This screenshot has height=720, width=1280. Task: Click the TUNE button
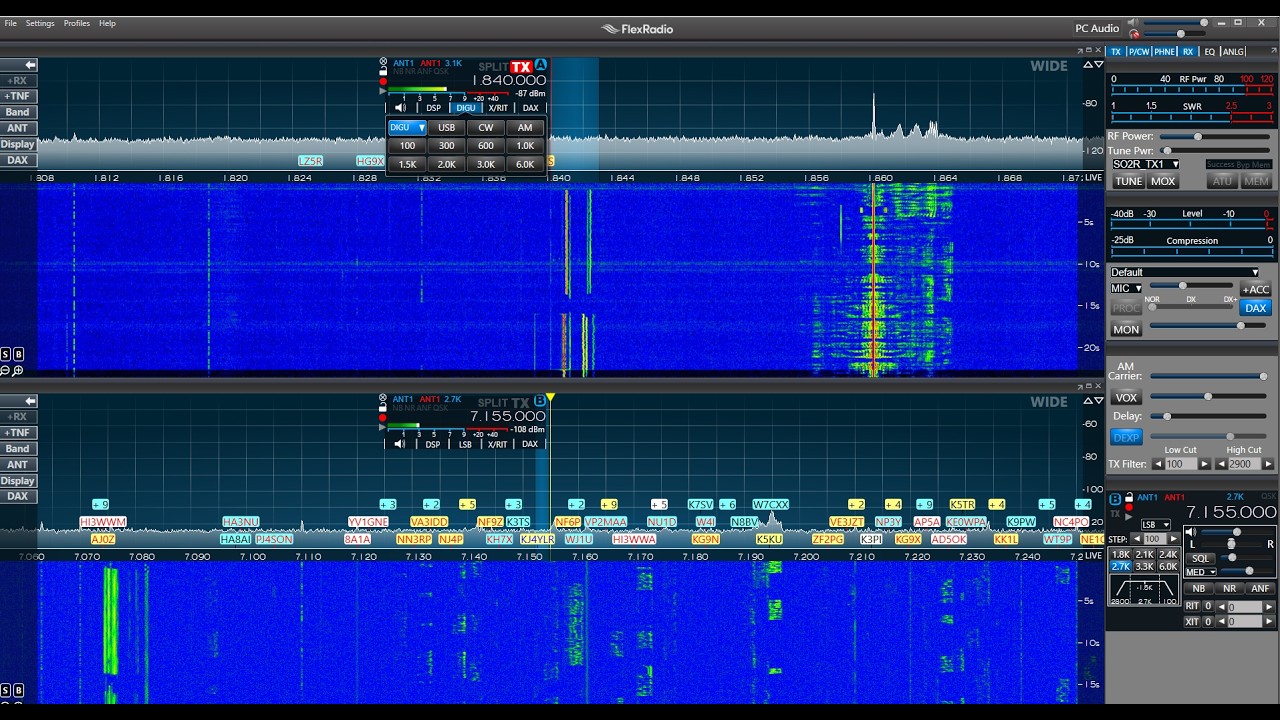[1128, 181]
